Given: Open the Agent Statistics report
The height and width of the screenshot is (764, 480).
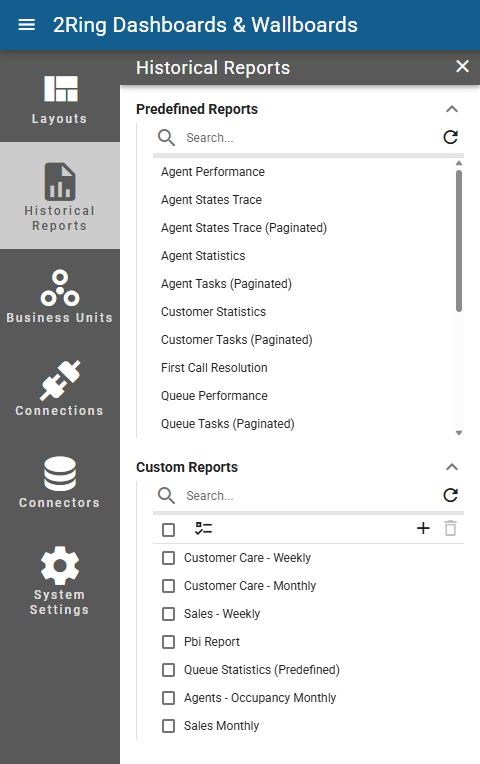Looking at the screenshot, I should pyautogui.click(x=203, y=256).
